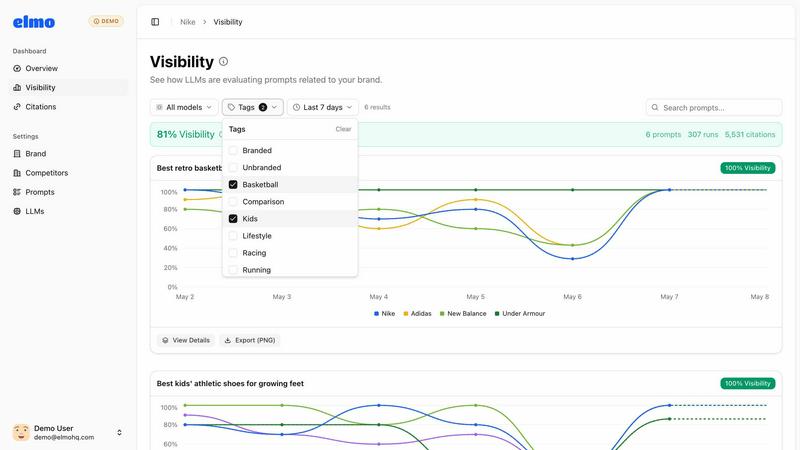Click the 100% Visibility badge on kids' shoes card
Screen dimensions: 800x450
click(747, 383)
